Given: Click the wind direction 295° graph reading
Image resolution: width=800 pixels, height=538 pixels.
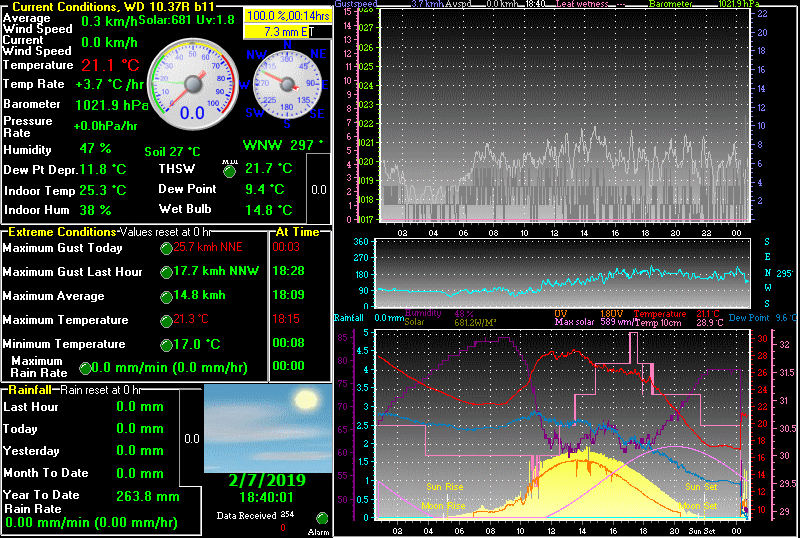Looking at the screenshot, I should pos(785,273).
